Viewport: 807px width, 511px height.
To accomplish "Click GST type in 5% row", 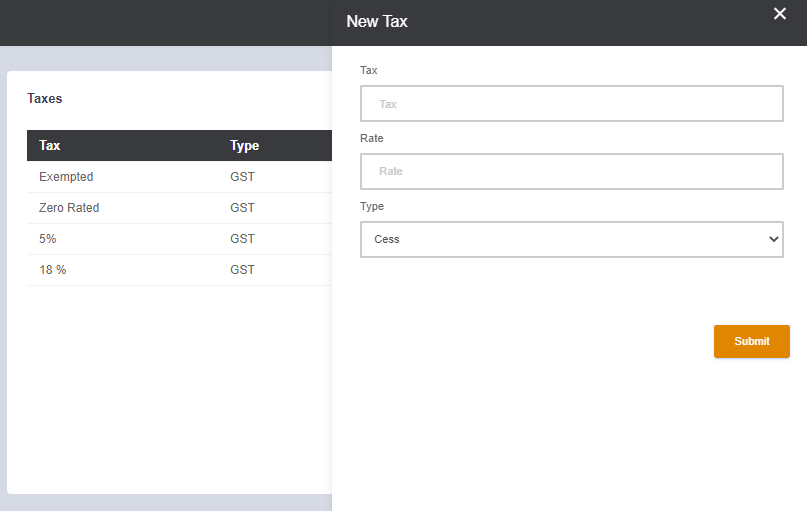I will [242, 239].
